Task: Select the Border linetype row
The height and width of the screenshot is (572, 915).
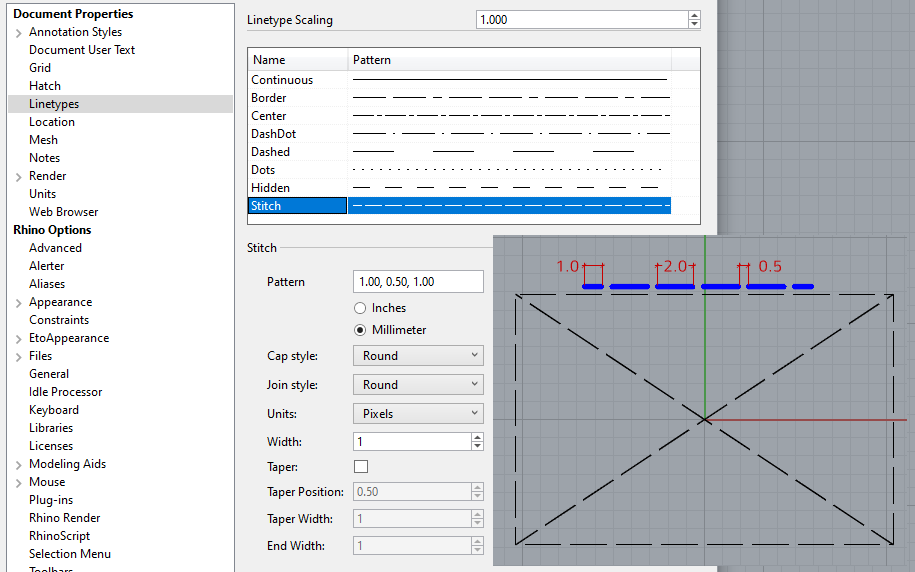Action: pyautogui.click(x=459, y=98)
